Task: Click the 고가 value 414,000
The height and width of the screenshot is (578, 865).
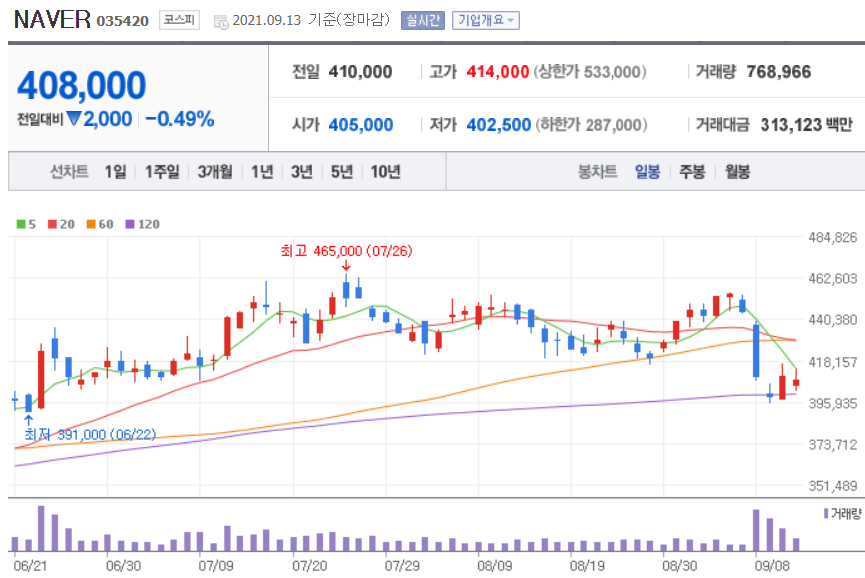Action: (x=498, y=72)
